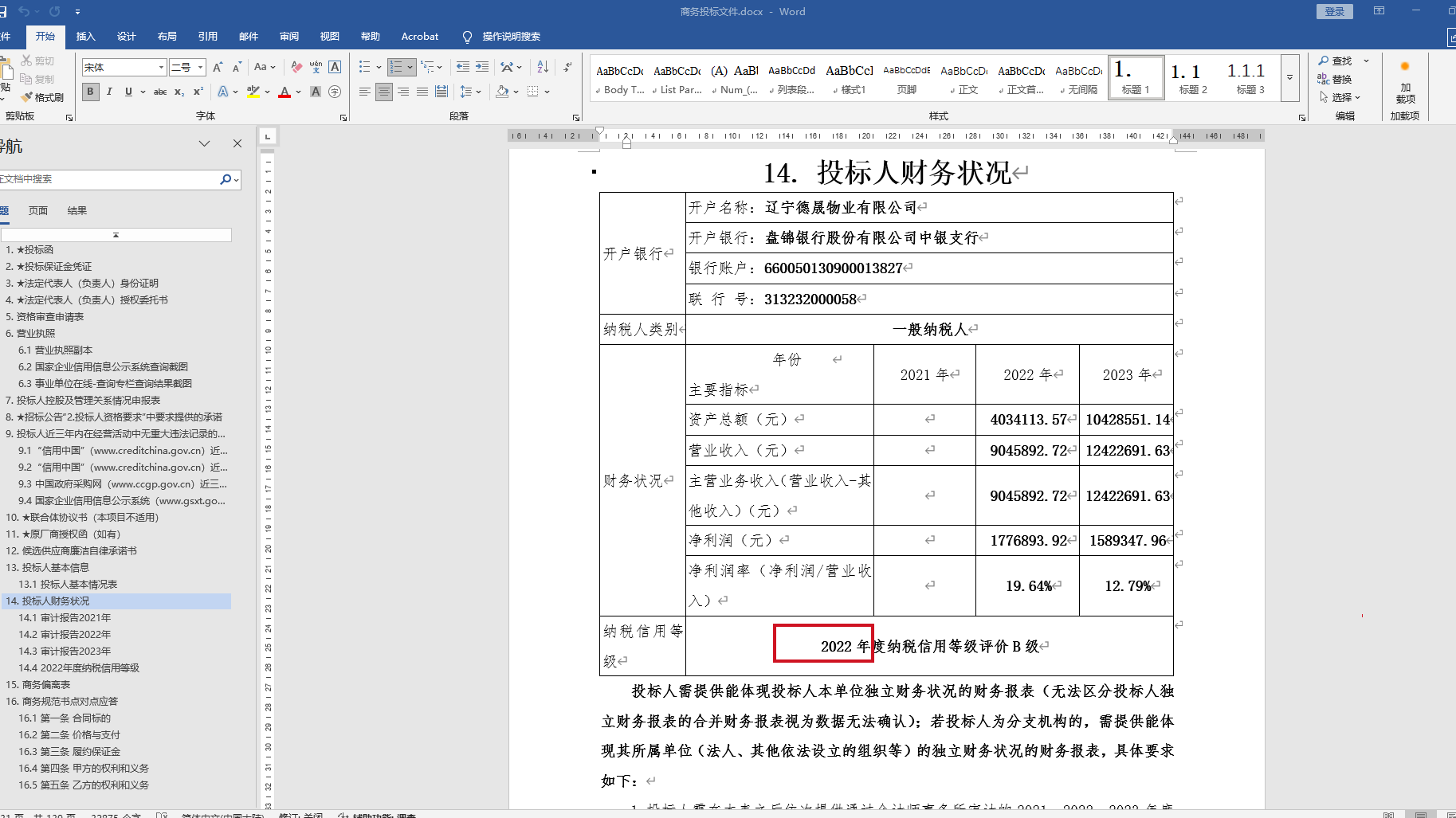1456x818 pixels.
Task: Switch to the References (引用) tab
Action: click(207, 37)
